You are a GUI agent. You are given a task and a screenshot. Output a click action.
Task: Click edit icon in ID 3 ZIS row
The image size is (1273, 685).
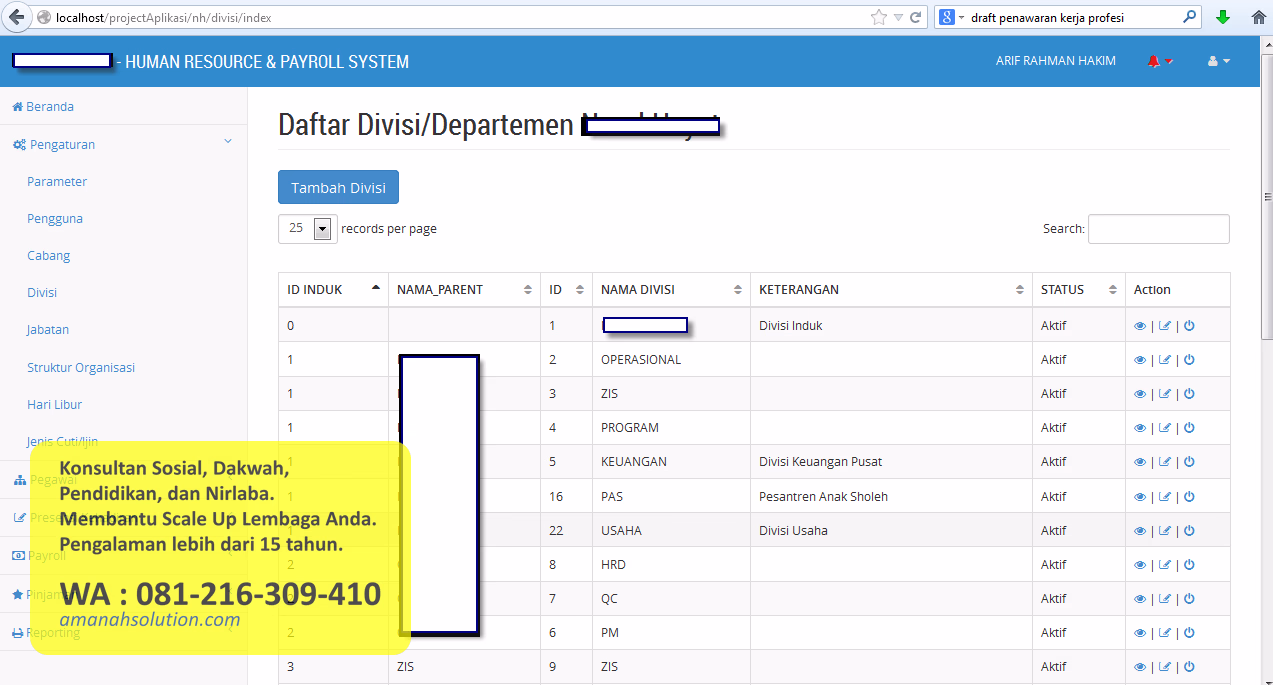1164,394
